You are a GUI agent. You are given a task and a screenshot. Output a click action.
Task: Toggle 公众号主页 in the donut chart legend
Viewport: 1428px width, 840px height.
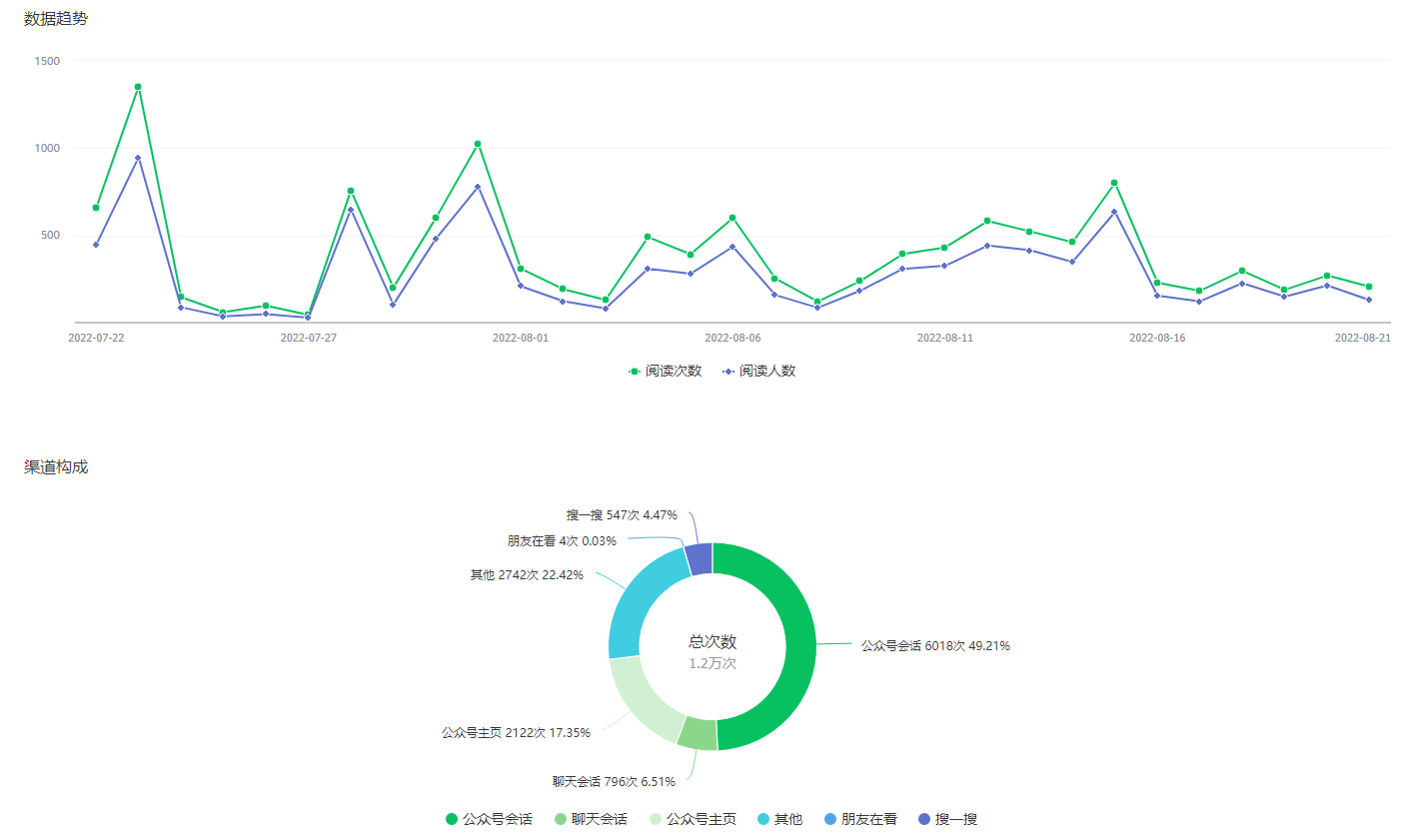click(693, 819)
